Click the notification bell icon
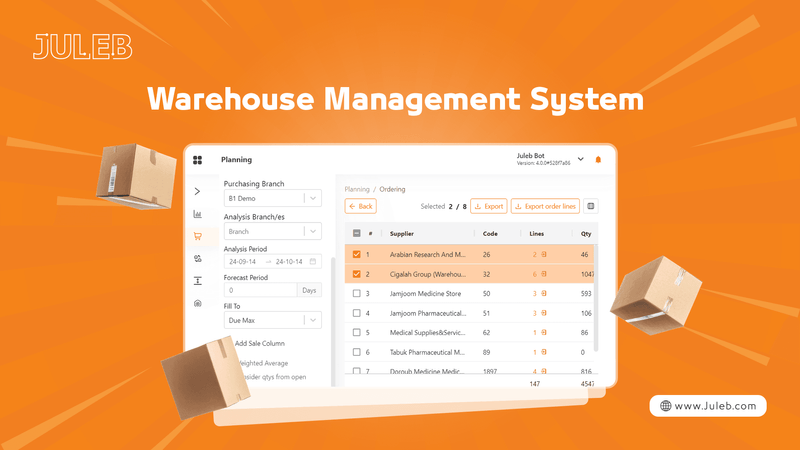800x450 pixels. 598,159
